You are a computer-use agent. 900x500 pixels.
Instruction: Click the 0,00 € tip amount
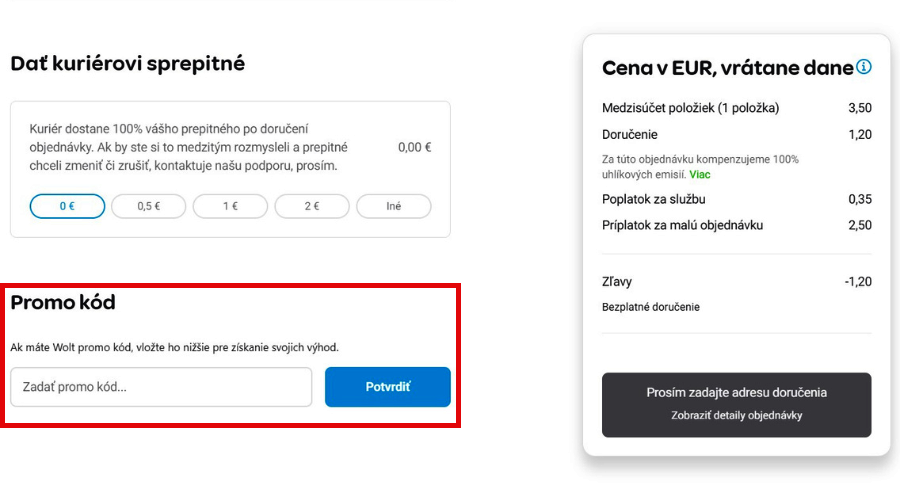point(414,147)
